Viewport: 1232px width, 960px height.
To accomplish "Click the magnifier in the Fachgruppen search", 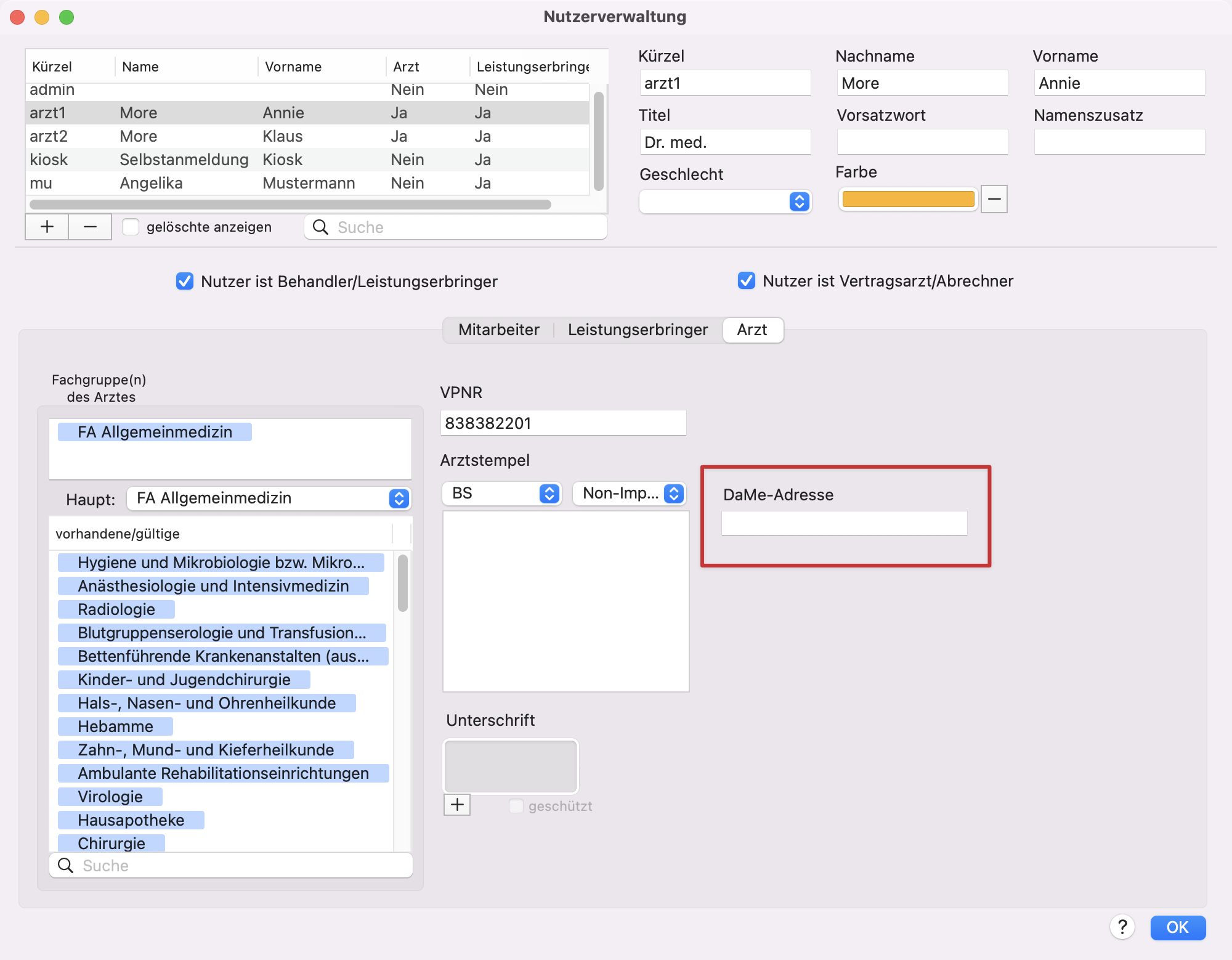I will click(x=65, y=865).
